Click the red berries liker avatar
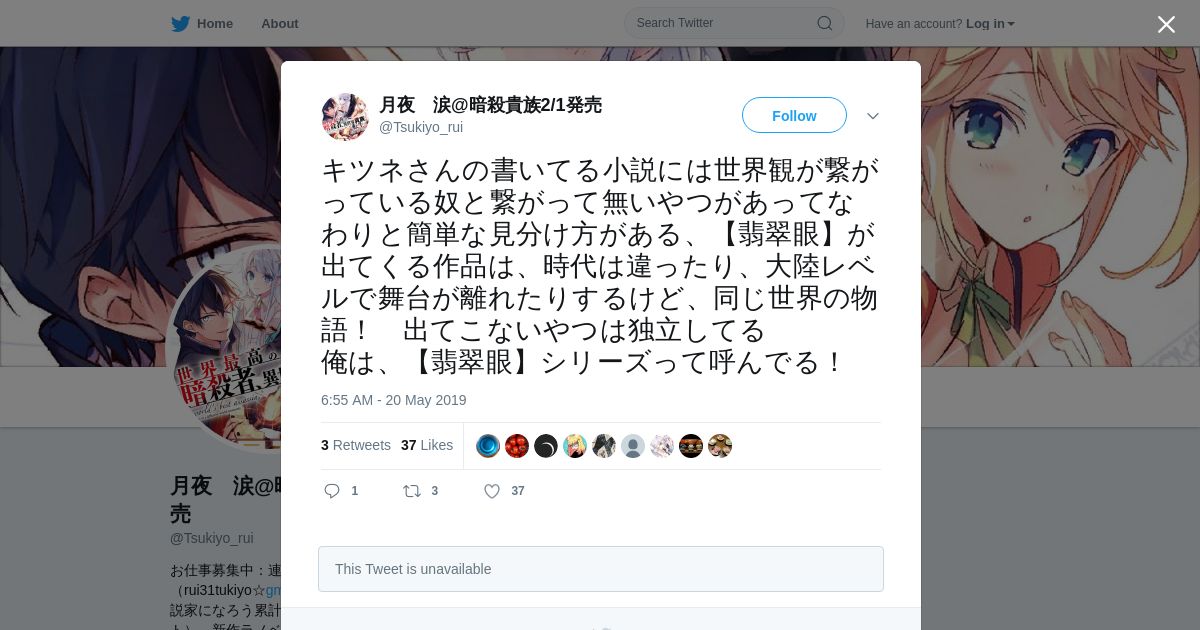Screen dimensions: 1200x630 517,446
